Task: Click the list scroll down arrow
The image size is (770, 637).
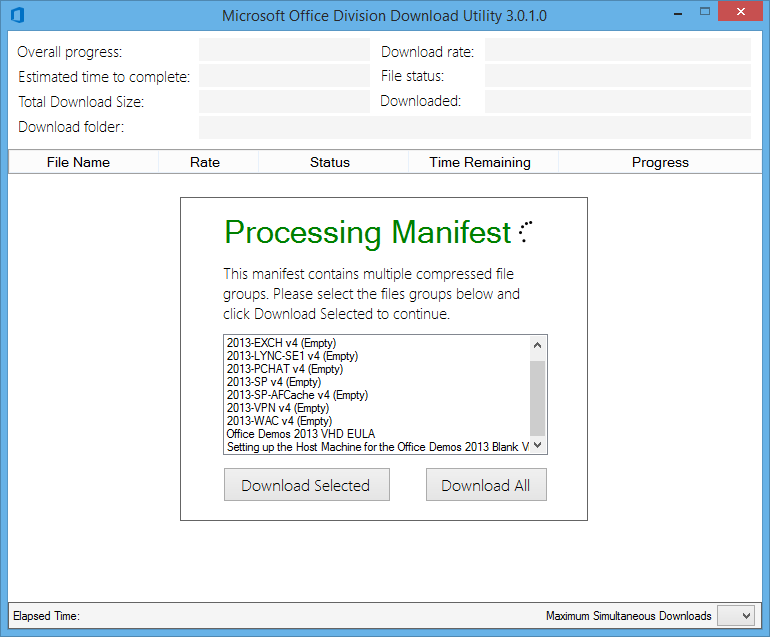Action: tap(538, 445)
